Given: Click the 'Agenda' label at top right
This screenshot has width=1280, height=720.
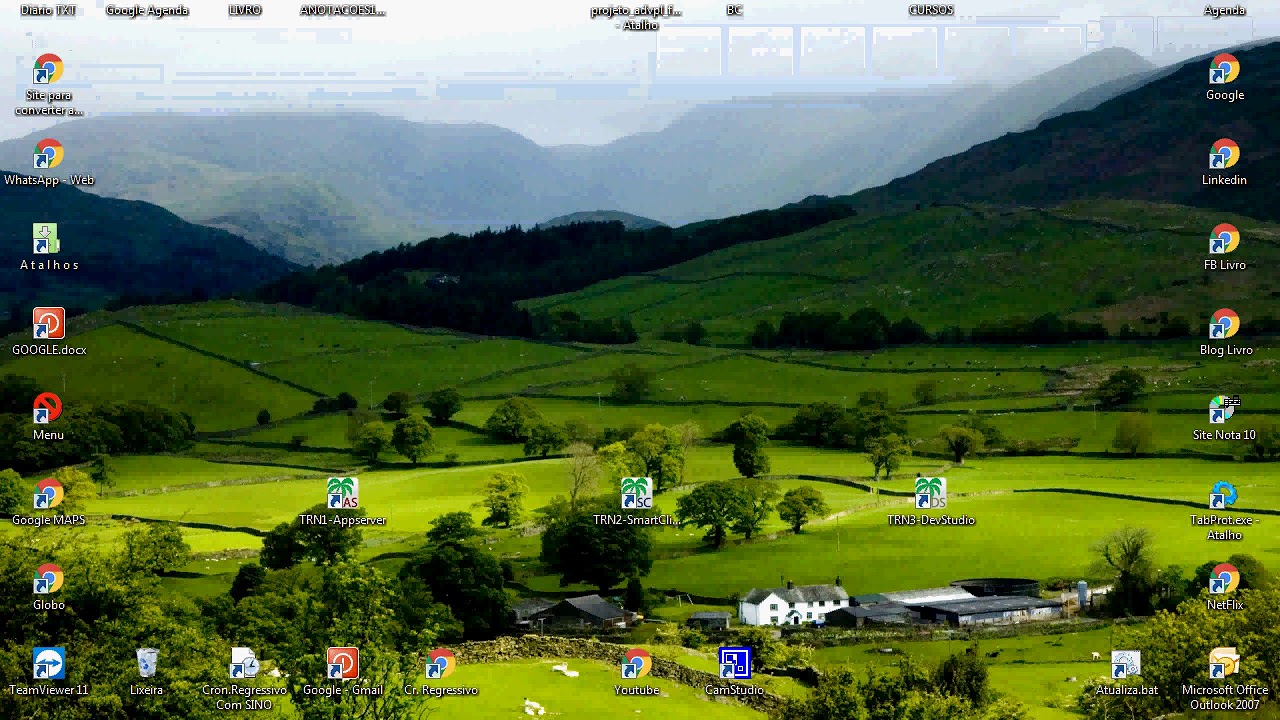Looking at the screenshot, I should pos(1224,10).
